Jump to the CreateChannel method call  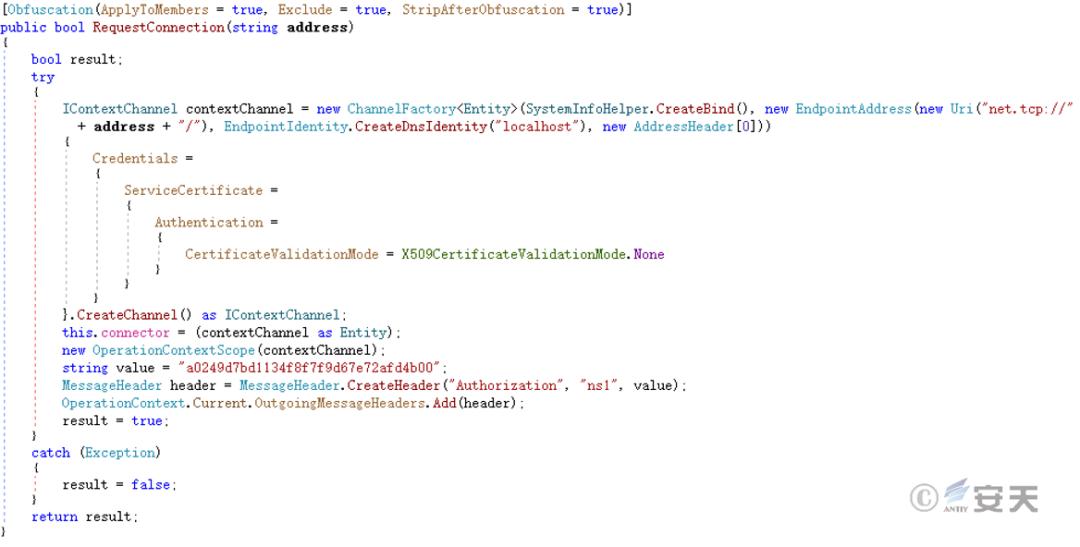click(127, 315)
